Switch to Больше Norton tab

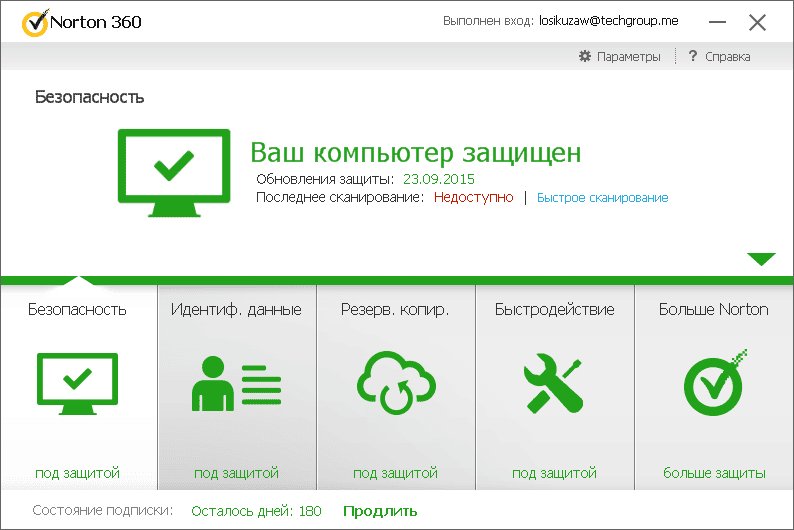pyautogui.click(x=713, y=309)
